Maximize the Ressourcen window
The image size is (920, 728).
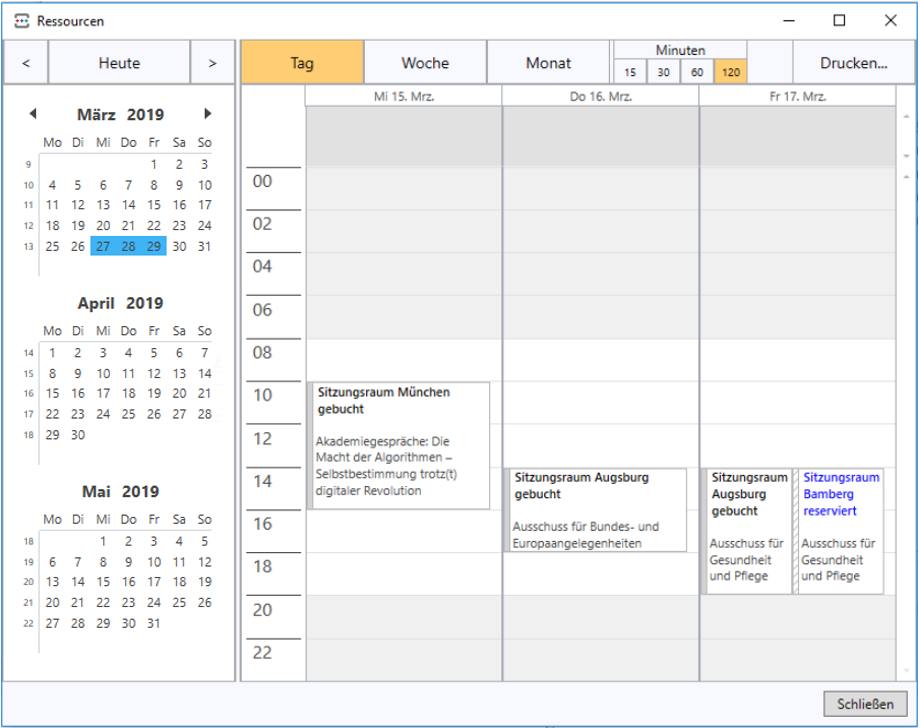tap(840, 21)
